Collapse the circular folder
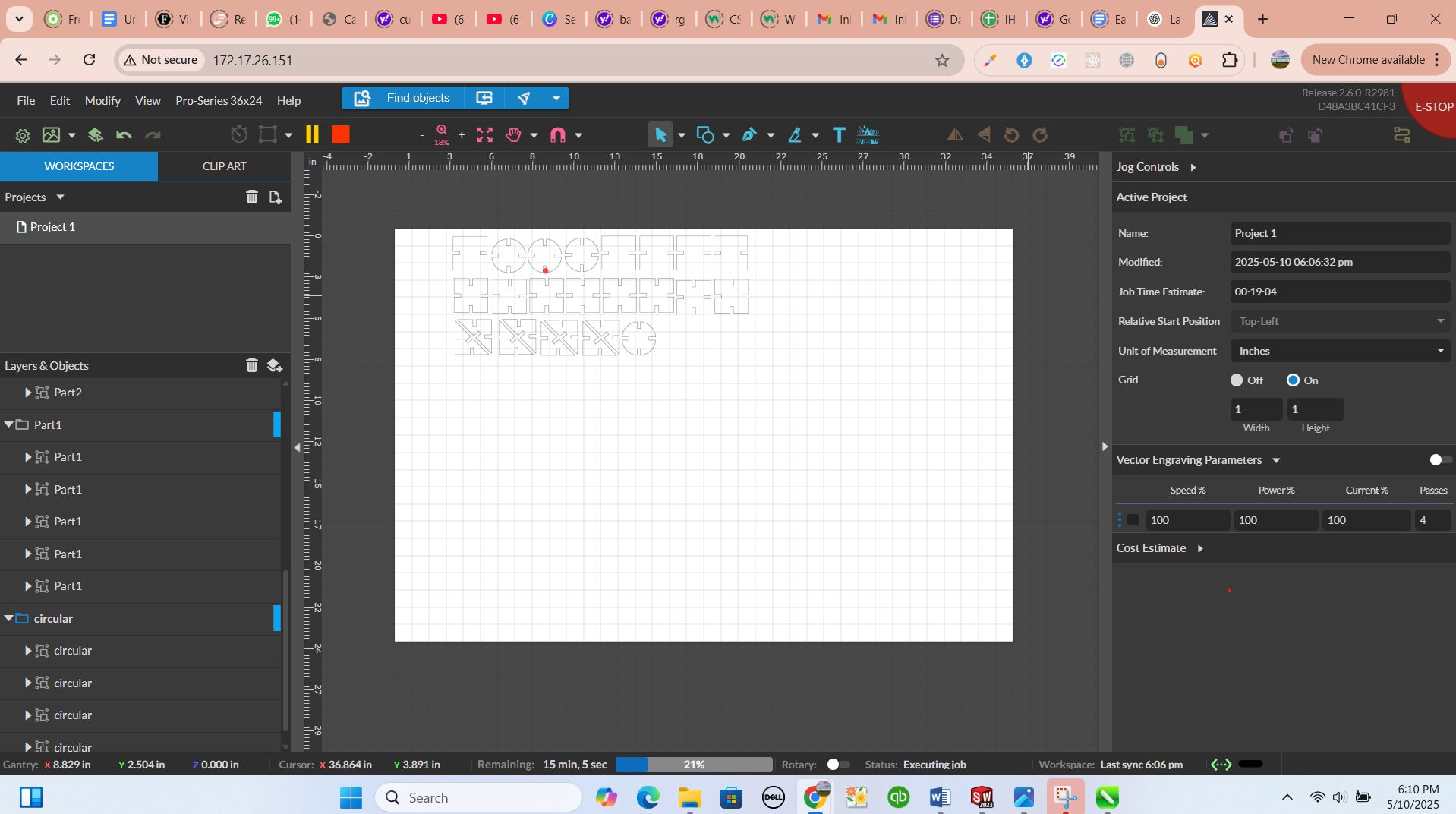This screenshot has width=1456, height=814. point(9,618)
